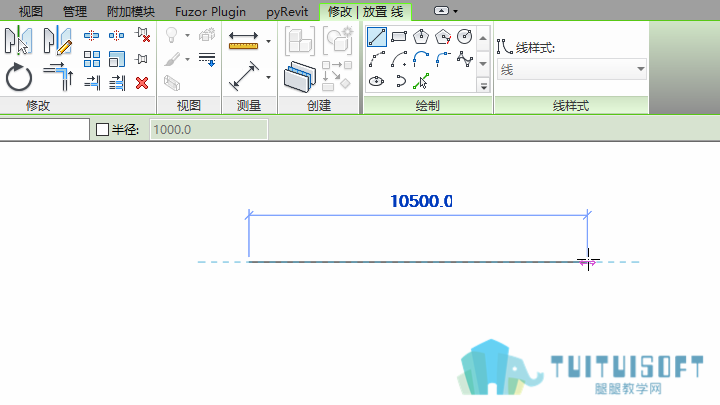Click the Linework tool in View panel
This screenshot has width=720, height=405.
tap(207, 59)
